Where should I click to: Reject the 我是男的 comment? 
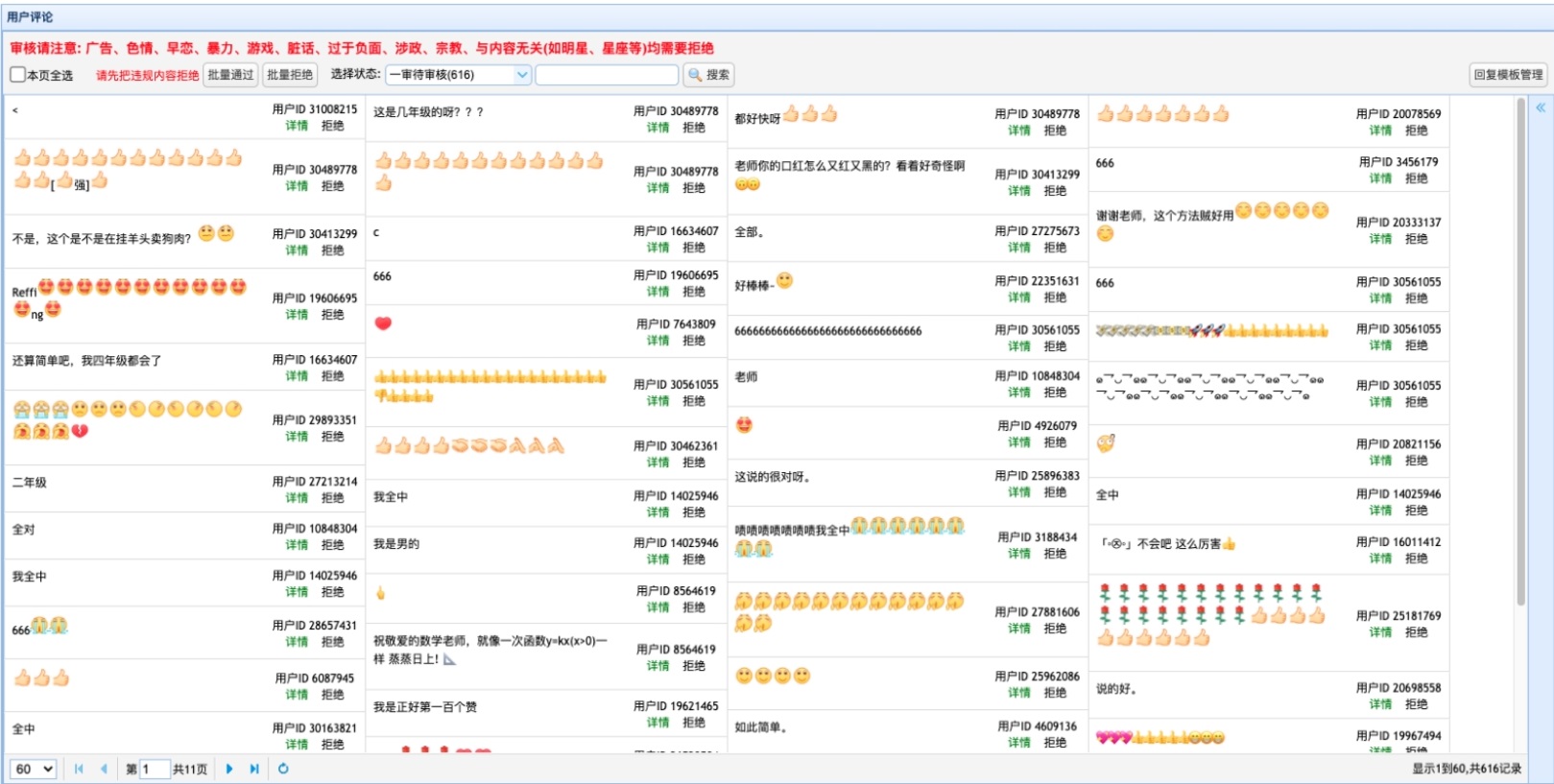(694, 559)
